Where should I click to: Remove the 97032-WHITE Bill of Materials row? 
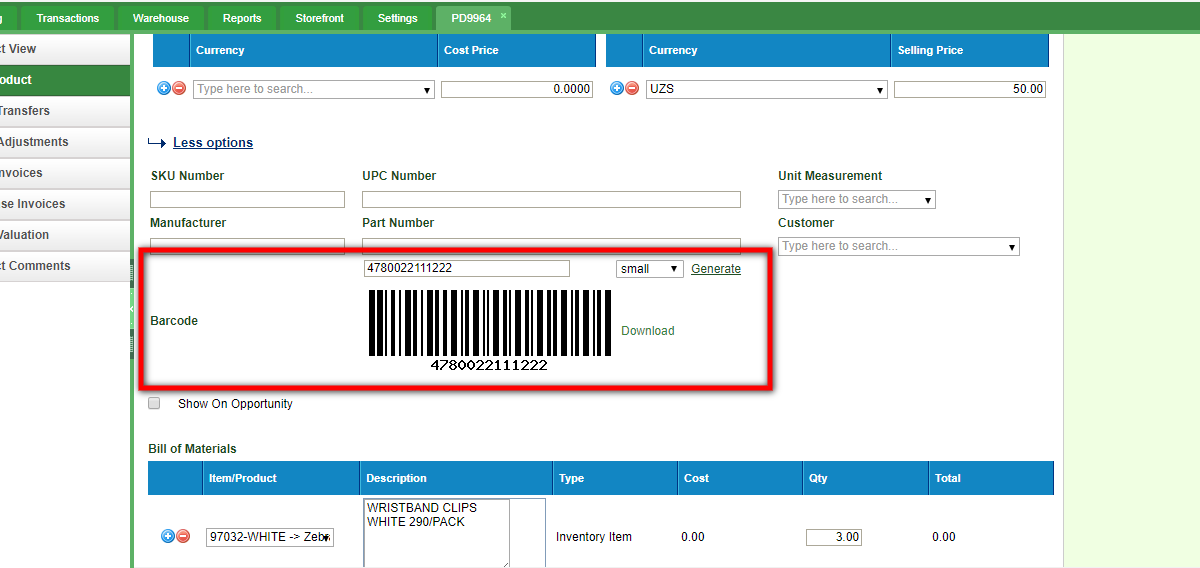tap(183, 537)
